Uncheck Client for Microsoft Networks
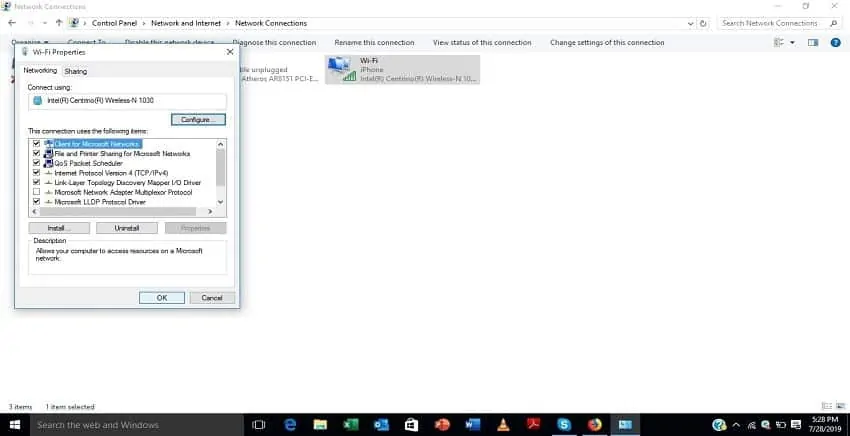The height and width of the screenshot is (436, 850). (36, 144)
